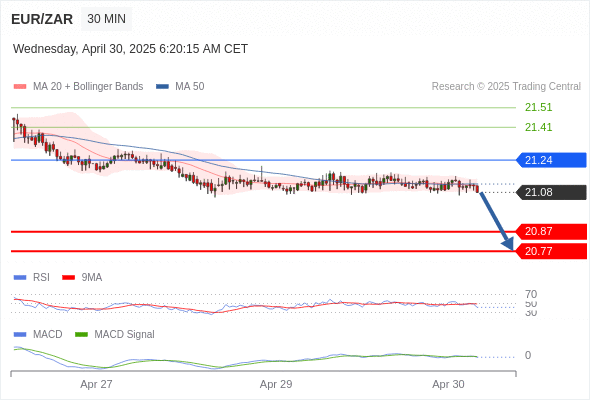Click the blue 21.24 pivot price tag

pos(551,160)
